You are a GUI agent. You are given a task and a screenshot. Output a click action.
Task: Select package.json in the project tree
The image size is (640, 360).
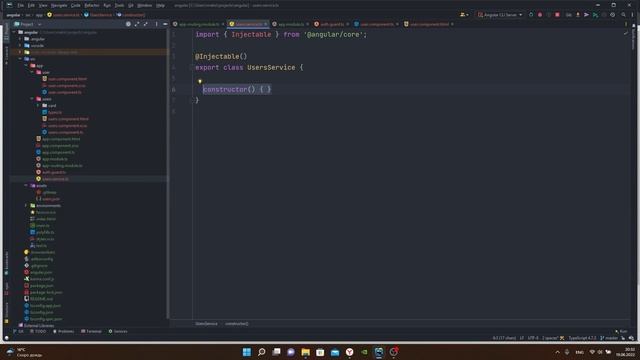pyautogui.click(x=41, y=286)
